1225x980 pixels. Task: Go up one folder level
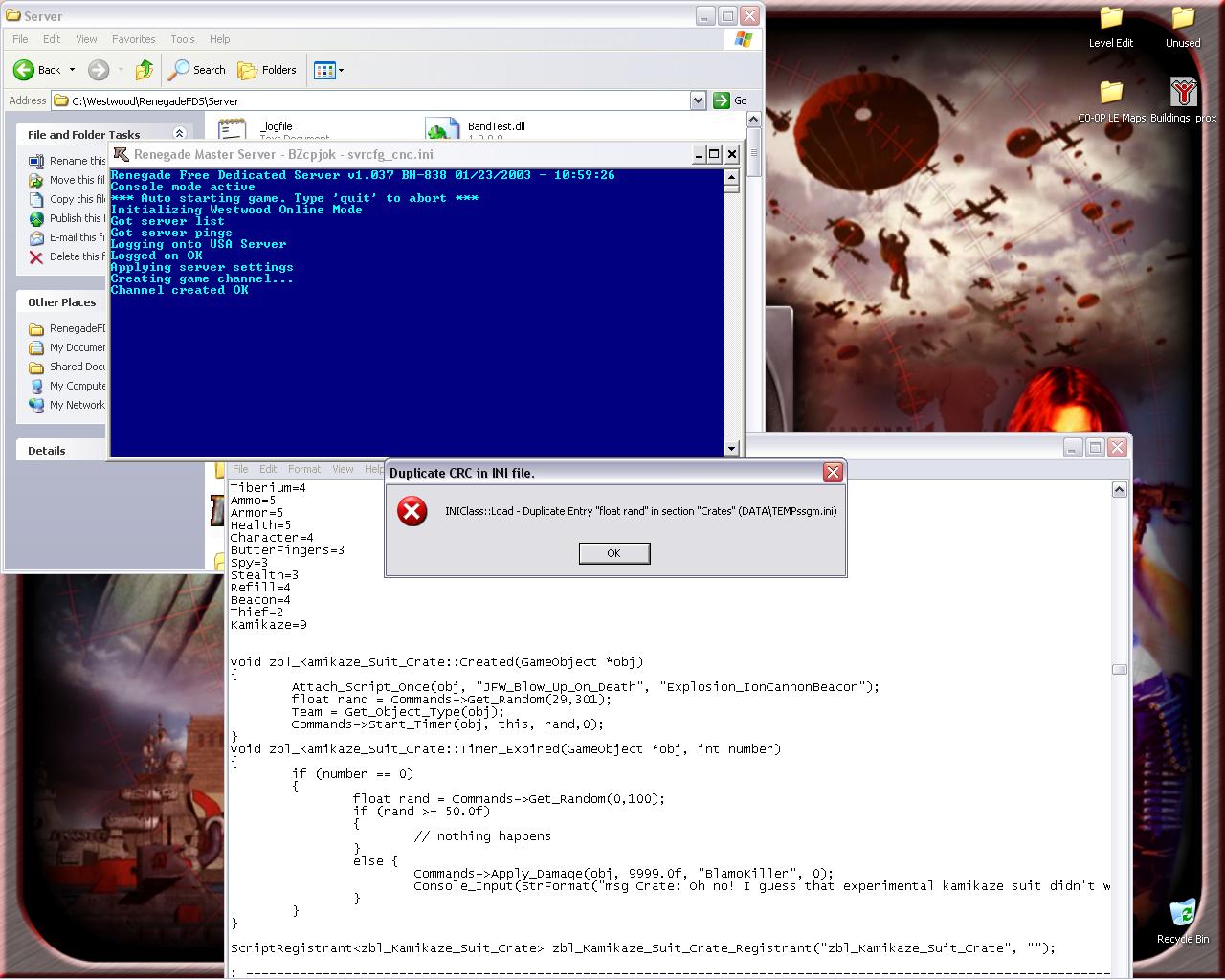145,70
